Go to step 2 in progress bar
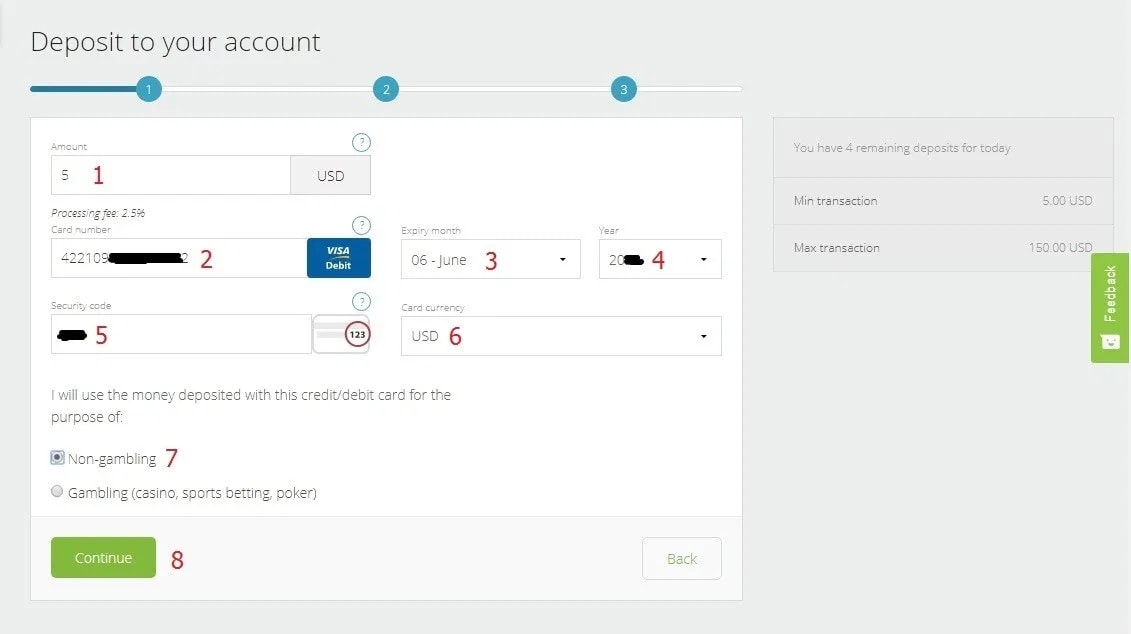1131x634 pixels. pos(386,89)
